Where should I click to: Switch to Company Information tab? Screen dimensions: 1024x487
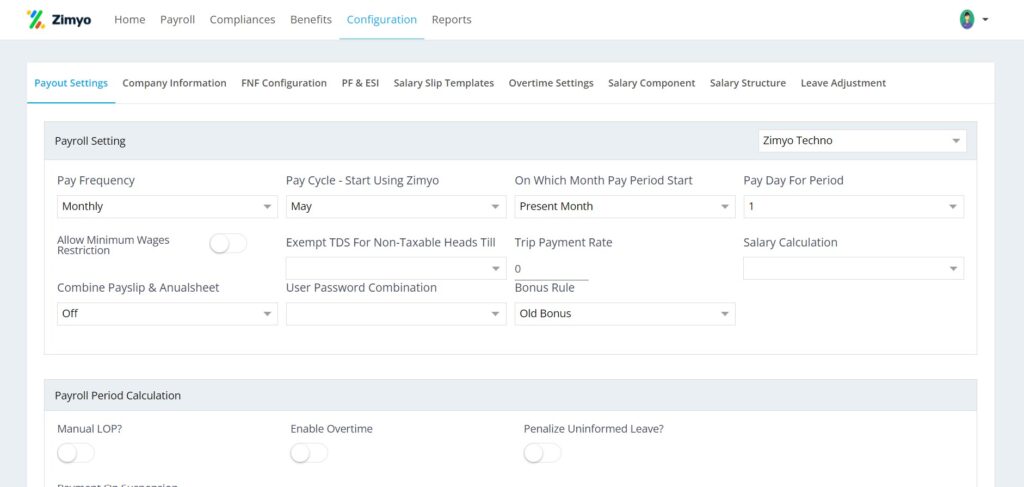[x=174, y=83]
